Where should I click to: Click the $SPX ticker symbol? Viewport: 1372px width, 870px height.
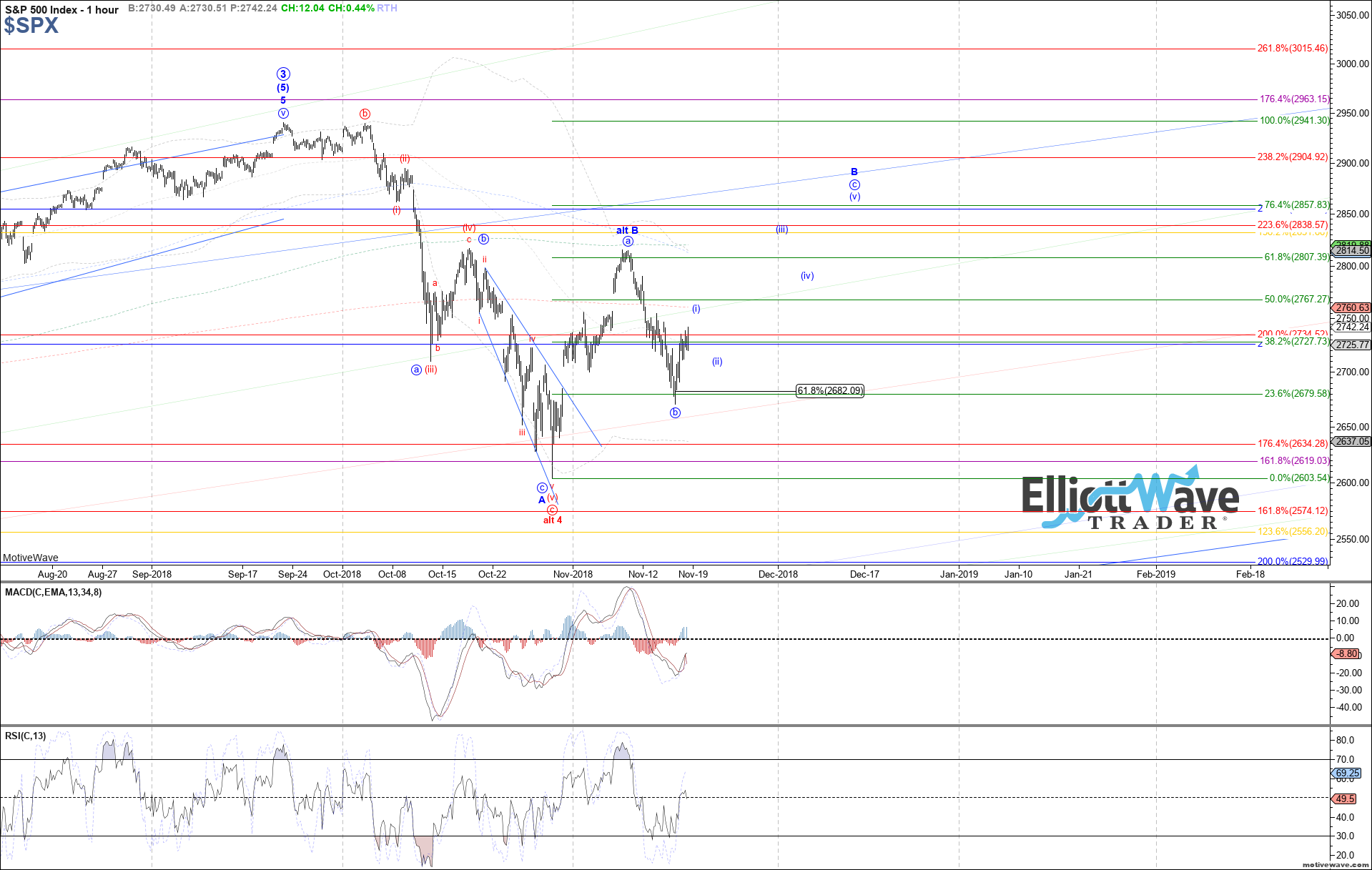(x=31, y=26)
